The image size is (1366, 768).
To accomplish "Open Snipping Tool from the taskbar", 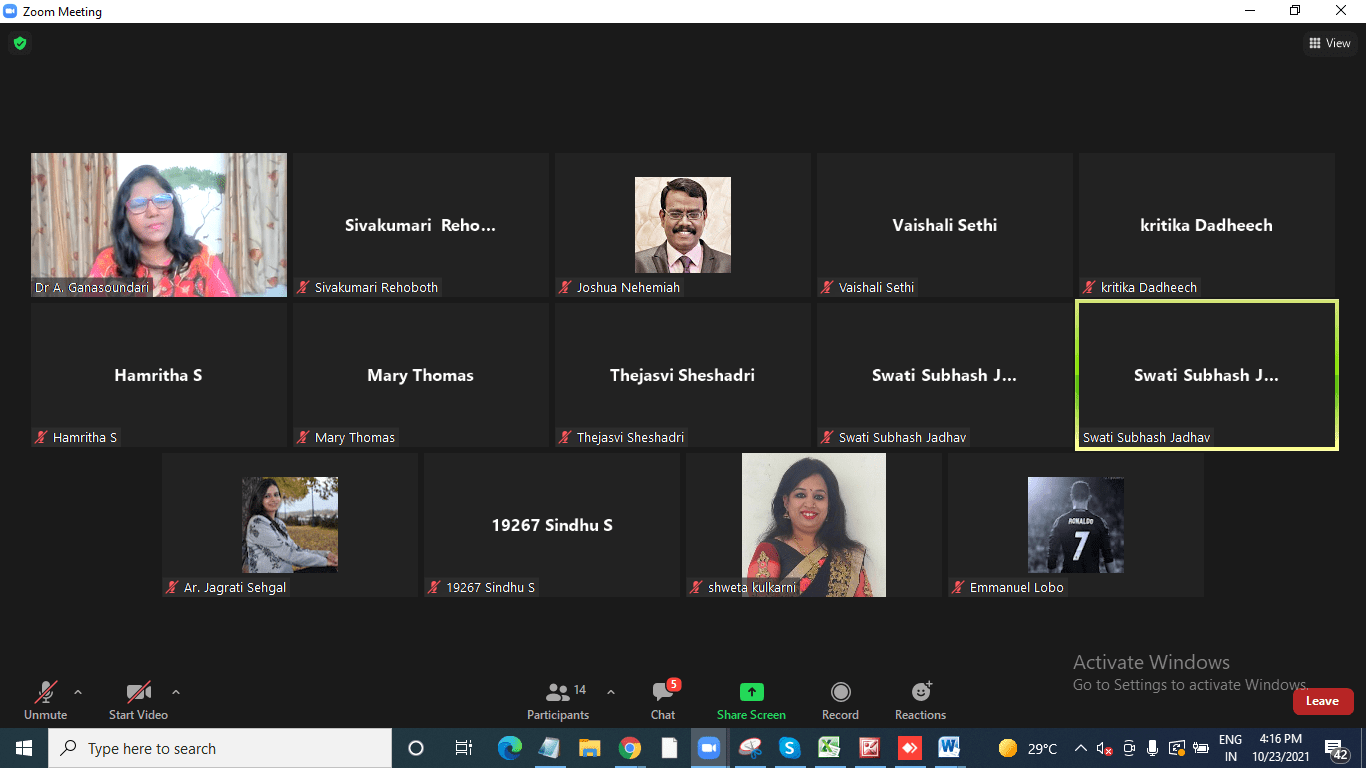I will pos(750,748).
